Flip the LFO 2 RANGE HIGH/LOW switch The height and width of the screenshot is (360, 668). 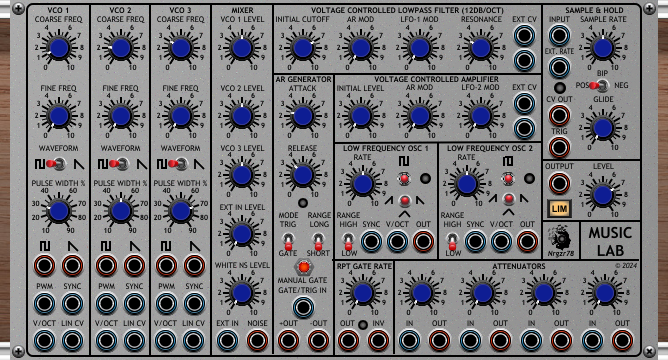[452, 241]
